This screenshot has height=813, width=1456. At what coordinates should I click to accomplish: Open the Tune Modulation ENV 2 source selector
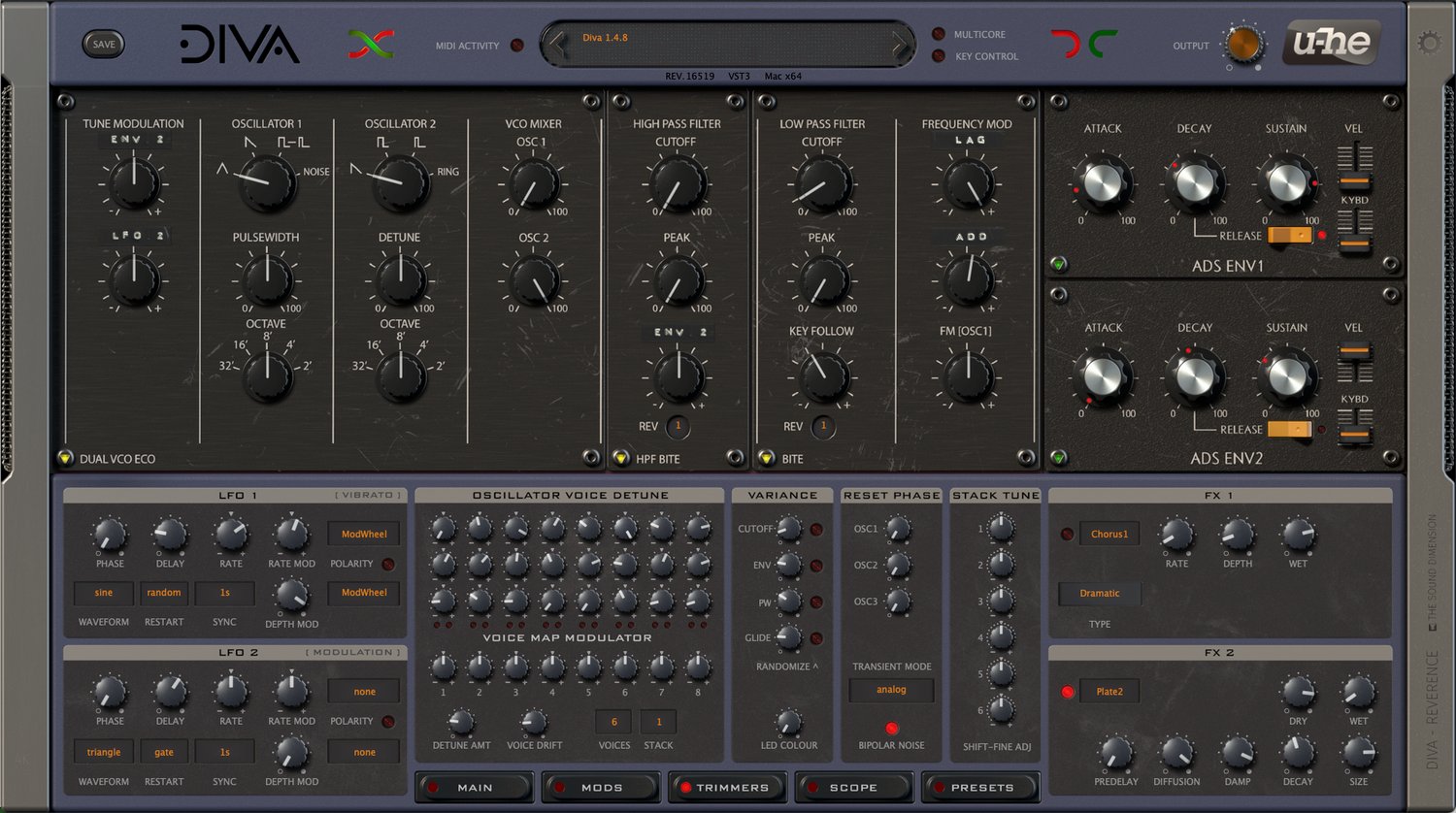[134, 141]
